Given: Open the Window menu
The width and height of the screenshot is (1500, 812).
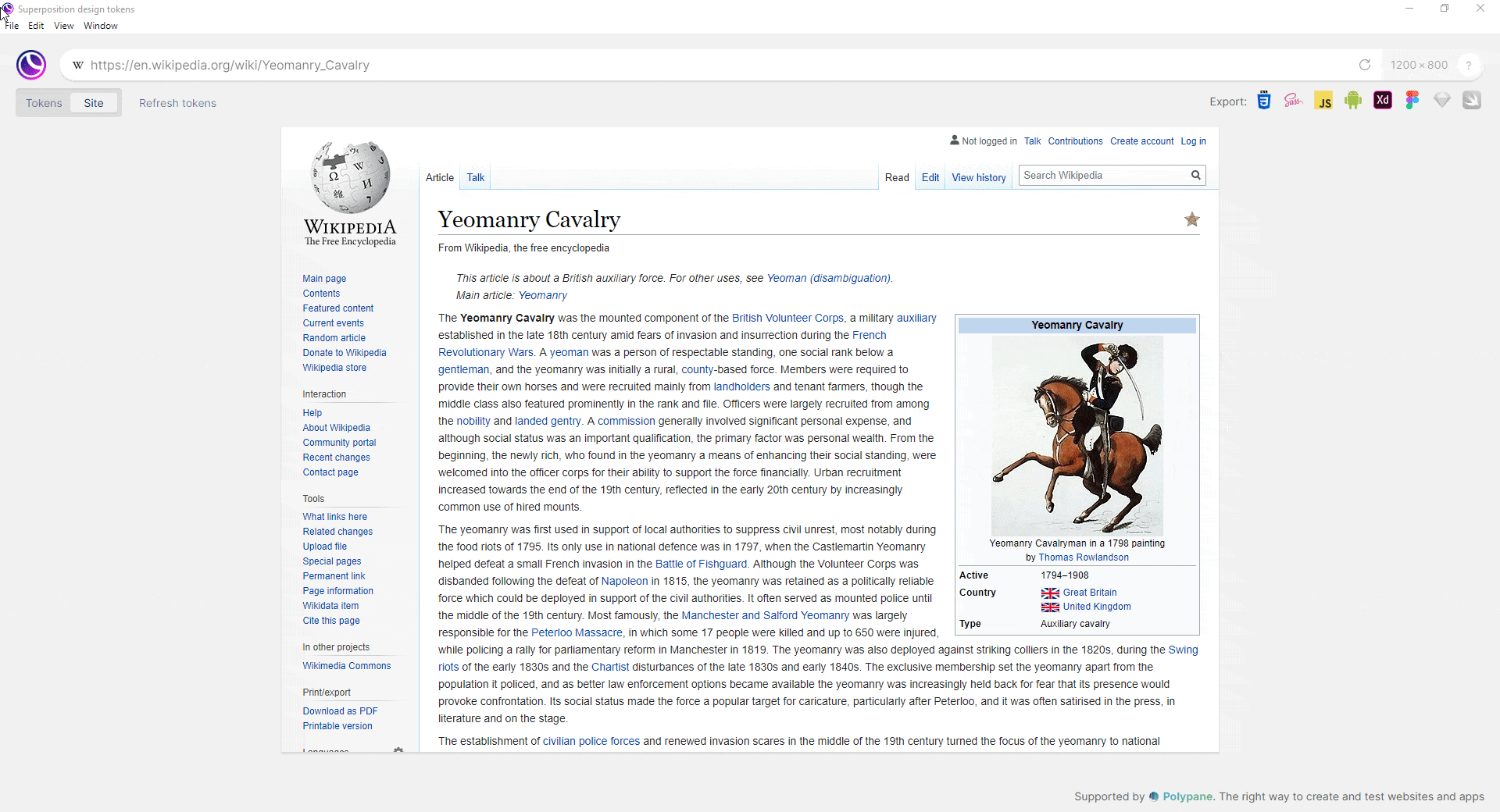Looking at the screenshot, I should [x=101, y=26].
